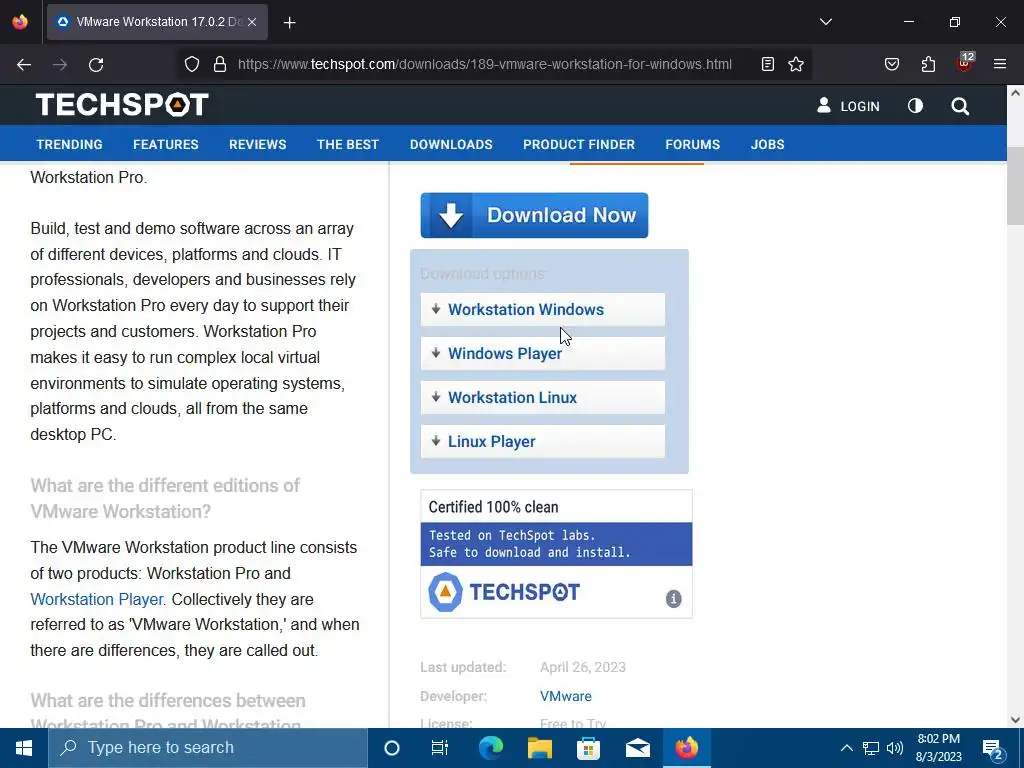Open the tracking protection shield icon
The width and height of the screenshot is (1024, 768).
tap(191, 64)
